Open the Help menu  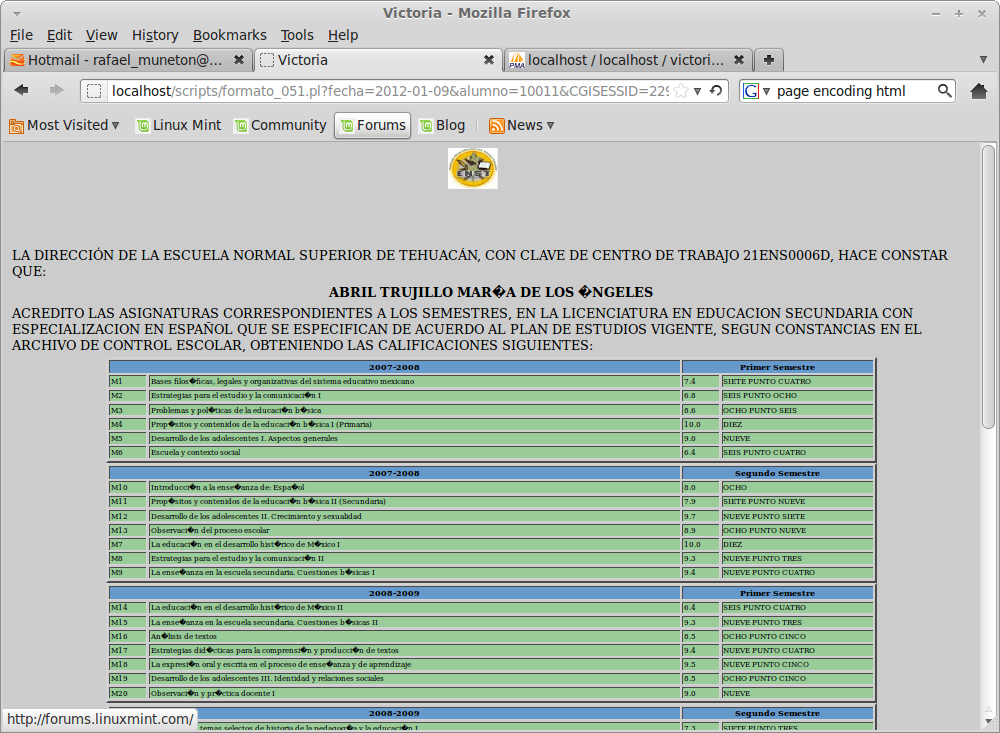[343, 35]
